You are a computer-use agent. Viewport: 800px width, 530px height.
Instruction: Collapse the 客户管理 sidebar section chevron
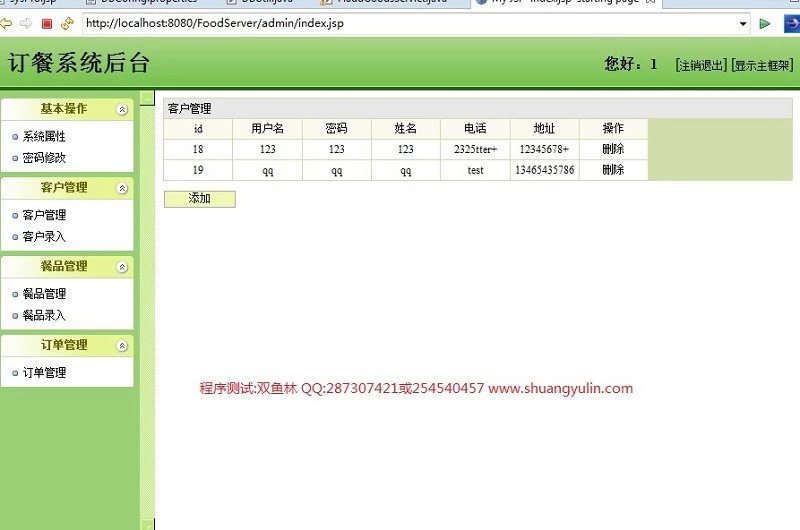(122, 188)
